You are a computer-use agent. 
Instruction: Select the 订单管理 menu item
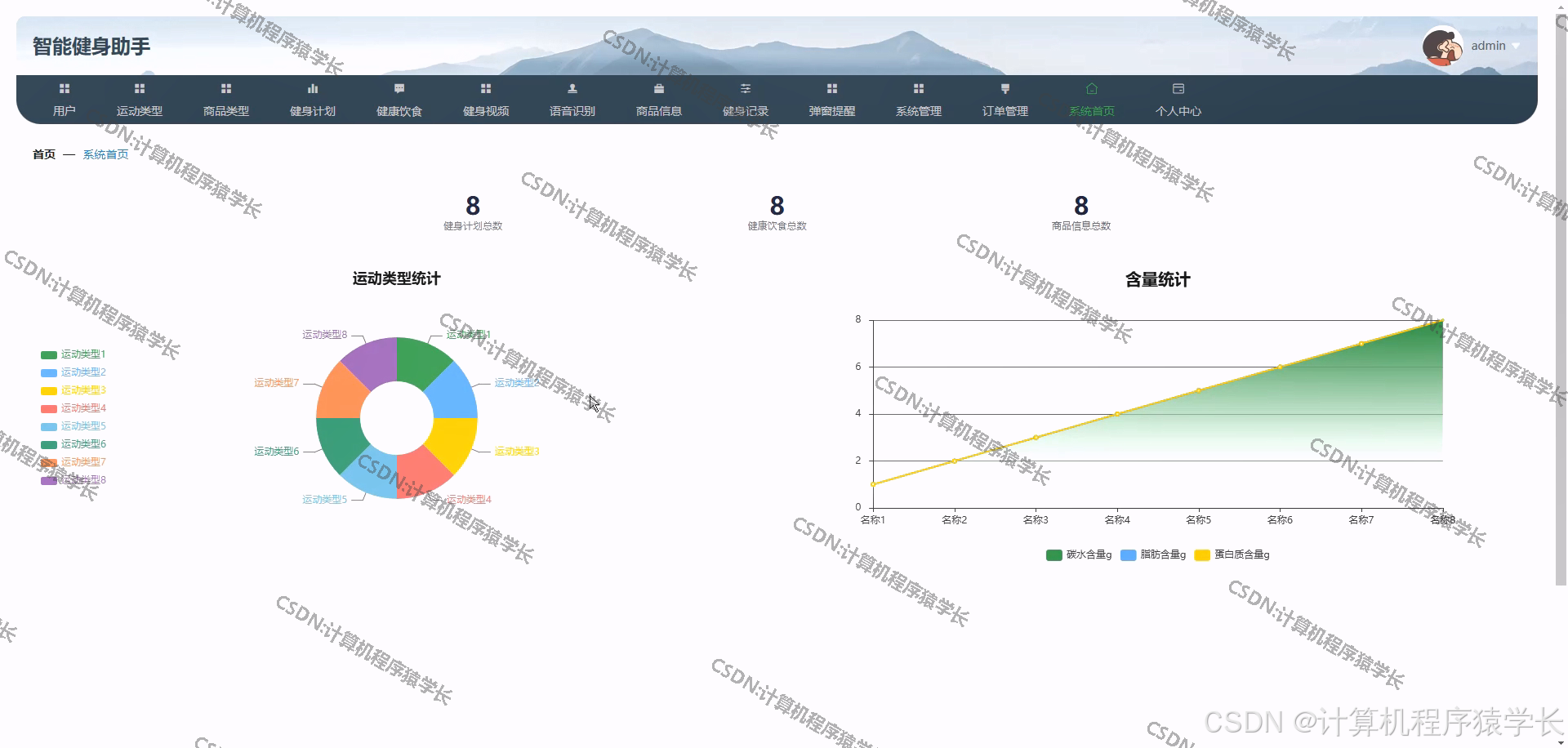tap(1005, 111)
